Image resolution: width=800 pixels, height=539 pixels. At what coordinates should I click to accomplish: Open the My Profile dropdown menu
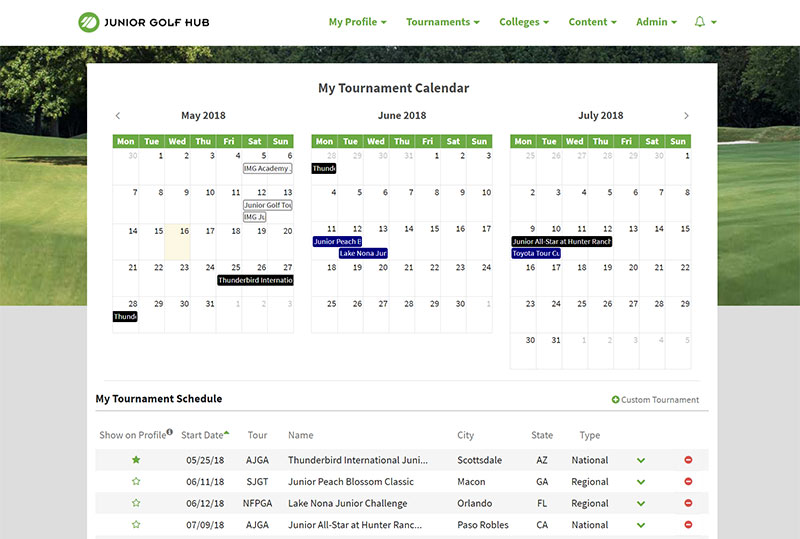tap(357, 22)
